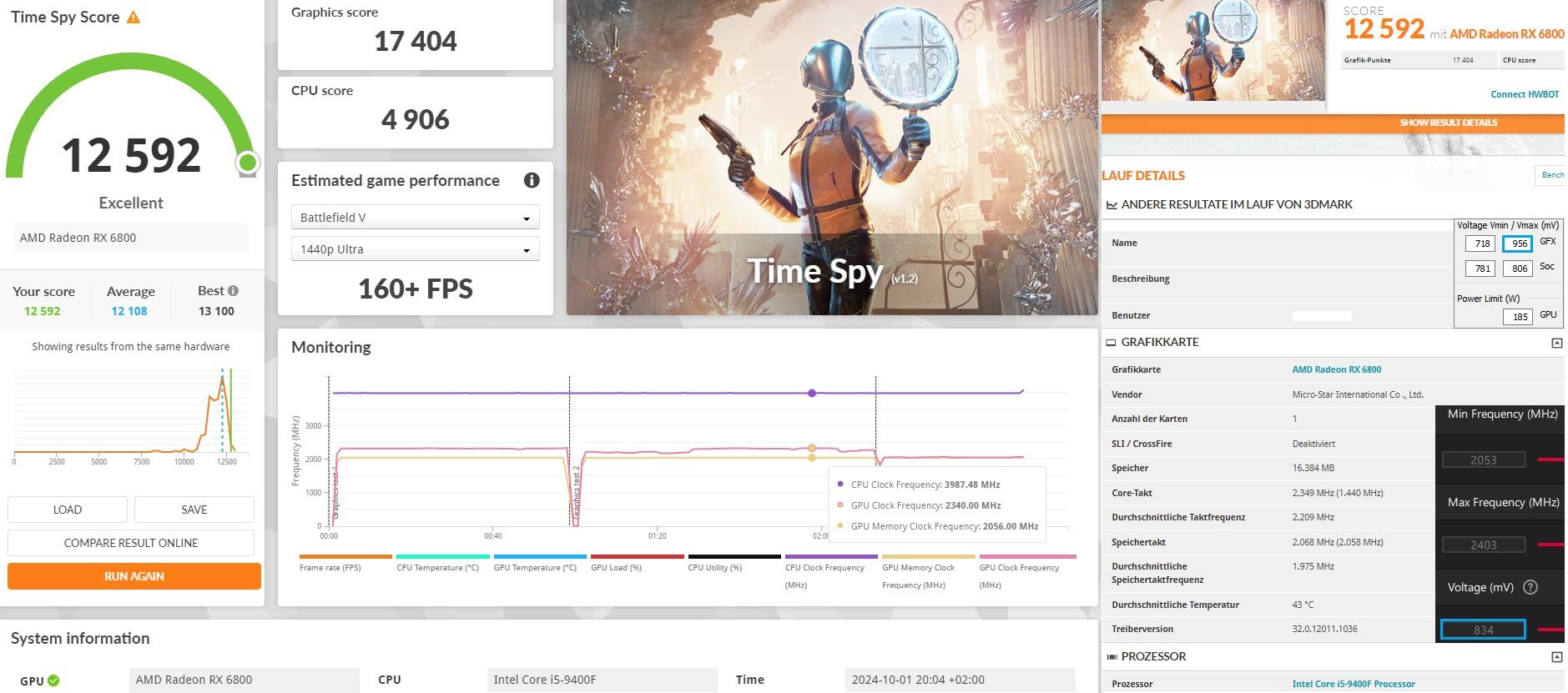The image size is (1568, 693).
Task: Click the Bench tab button
Action: (x=1550, y=175)
